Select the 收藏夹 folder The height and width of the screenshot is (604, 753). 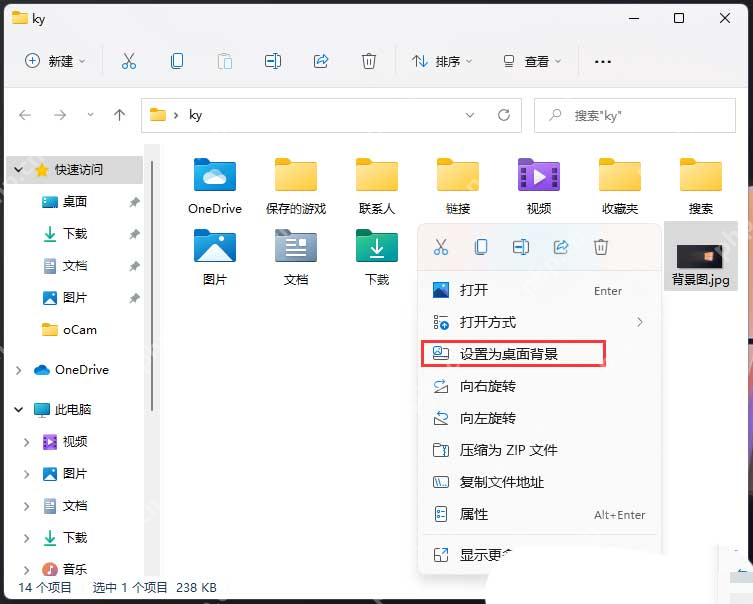click(619, 186)
